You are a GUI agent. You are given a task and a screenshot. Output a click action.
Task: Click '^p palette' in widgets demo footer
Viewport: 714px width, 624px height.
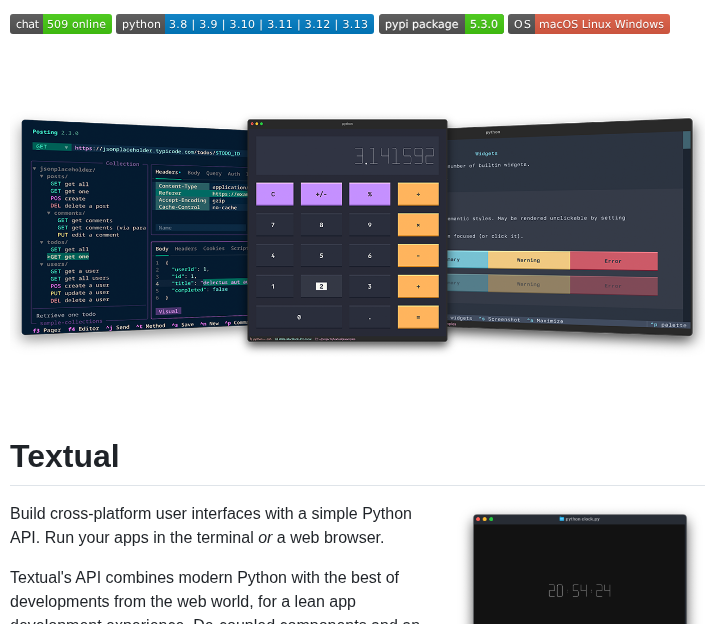tap(668, 325)
